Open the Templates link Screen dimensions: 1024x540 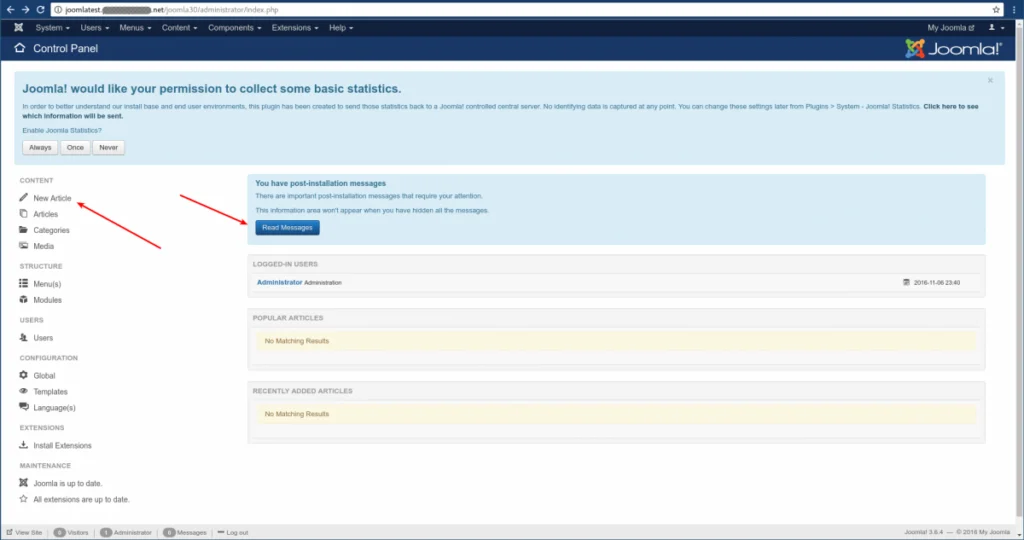50,392
